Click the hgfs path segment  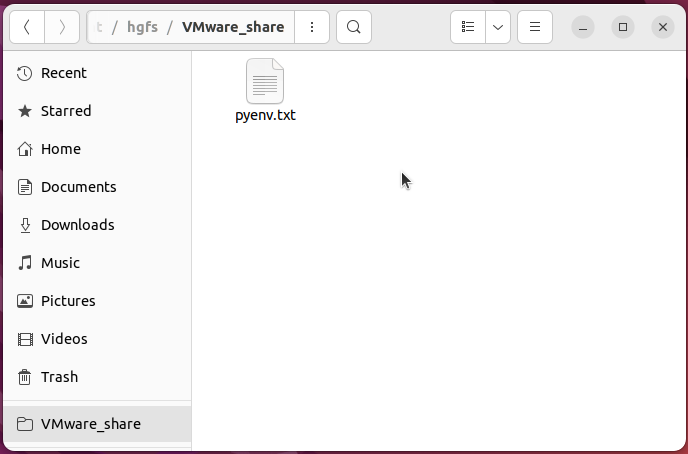pyautogui.click(x=142, y=27)
